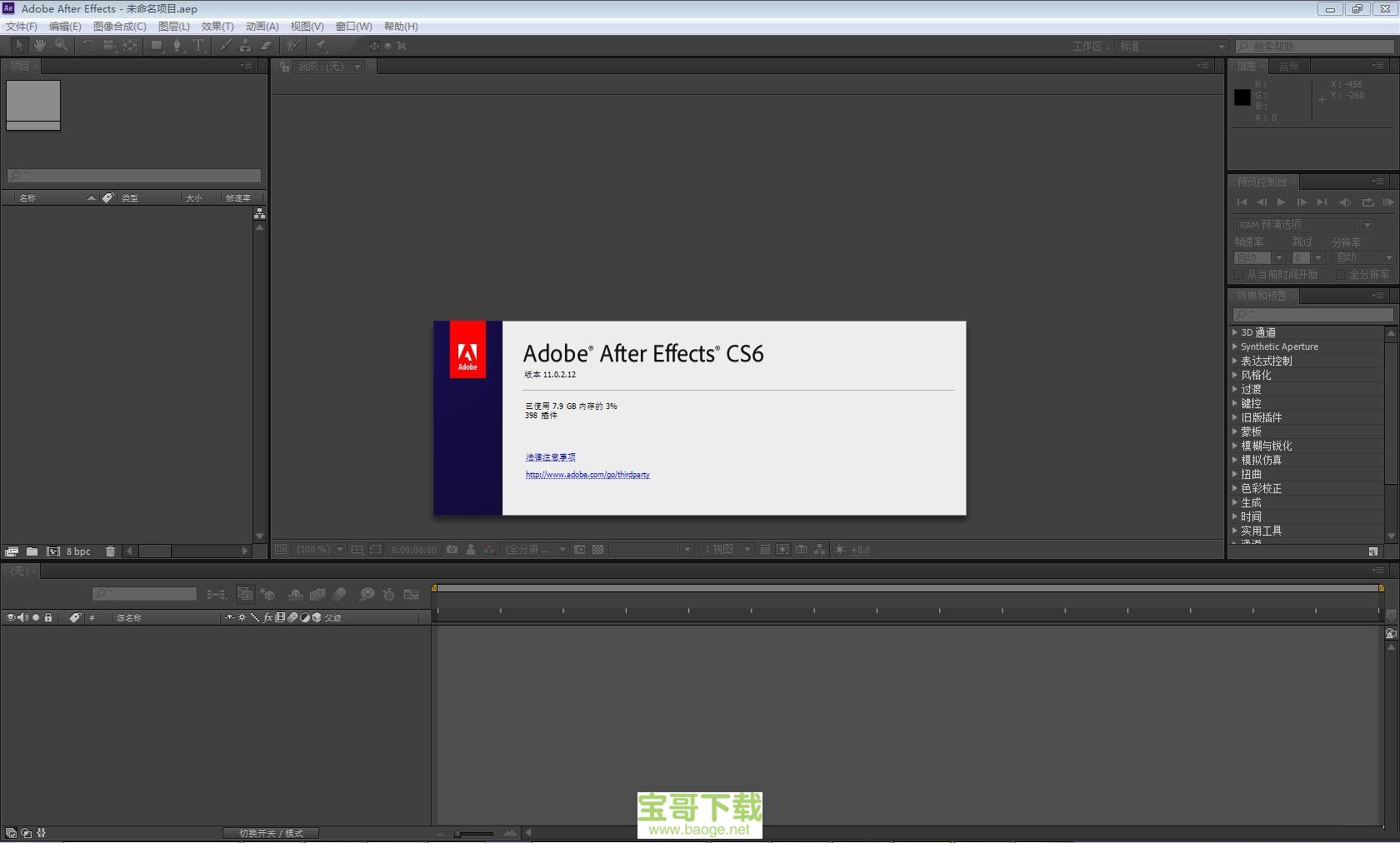The height and width of the screenshot is (843, 1400).
Task: Open the adobe.com/go/thirdparty link
Action: 587,475
